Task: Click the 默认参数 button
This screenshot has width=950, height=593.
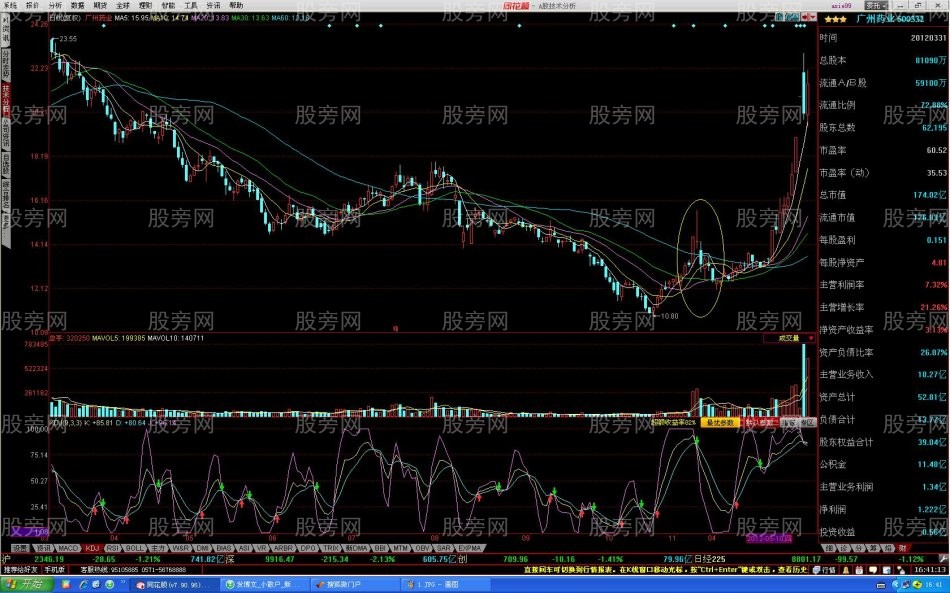Action: [x=759, y=422]
